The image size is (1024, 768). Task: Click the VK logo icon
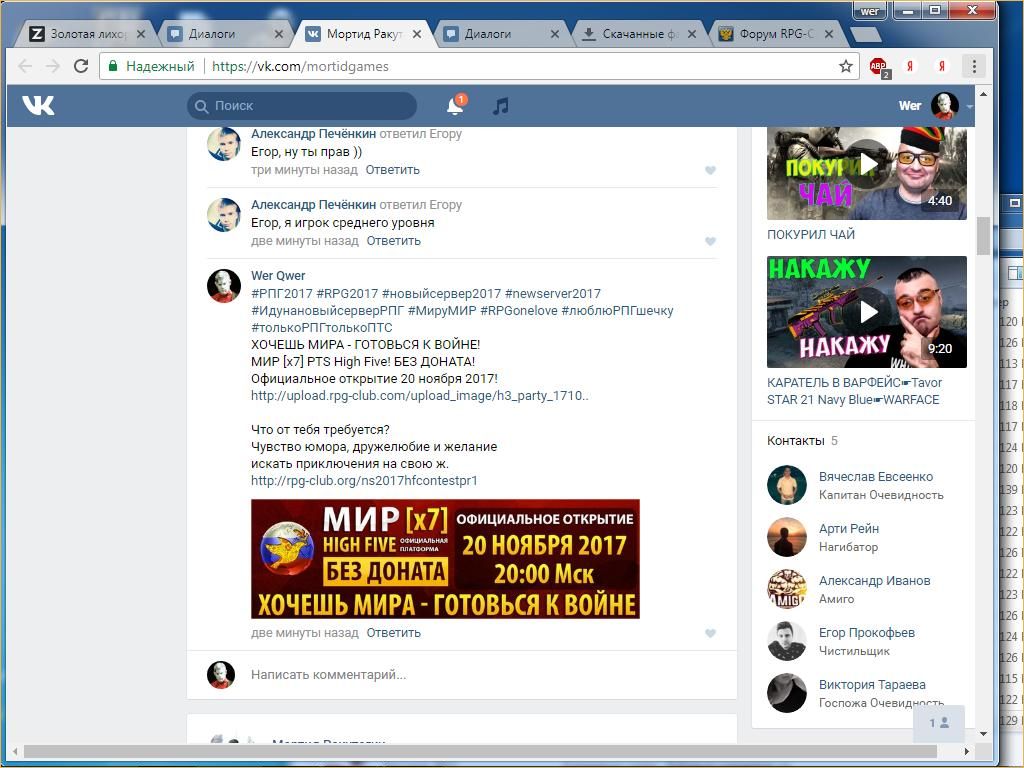(x=38, y=105)
